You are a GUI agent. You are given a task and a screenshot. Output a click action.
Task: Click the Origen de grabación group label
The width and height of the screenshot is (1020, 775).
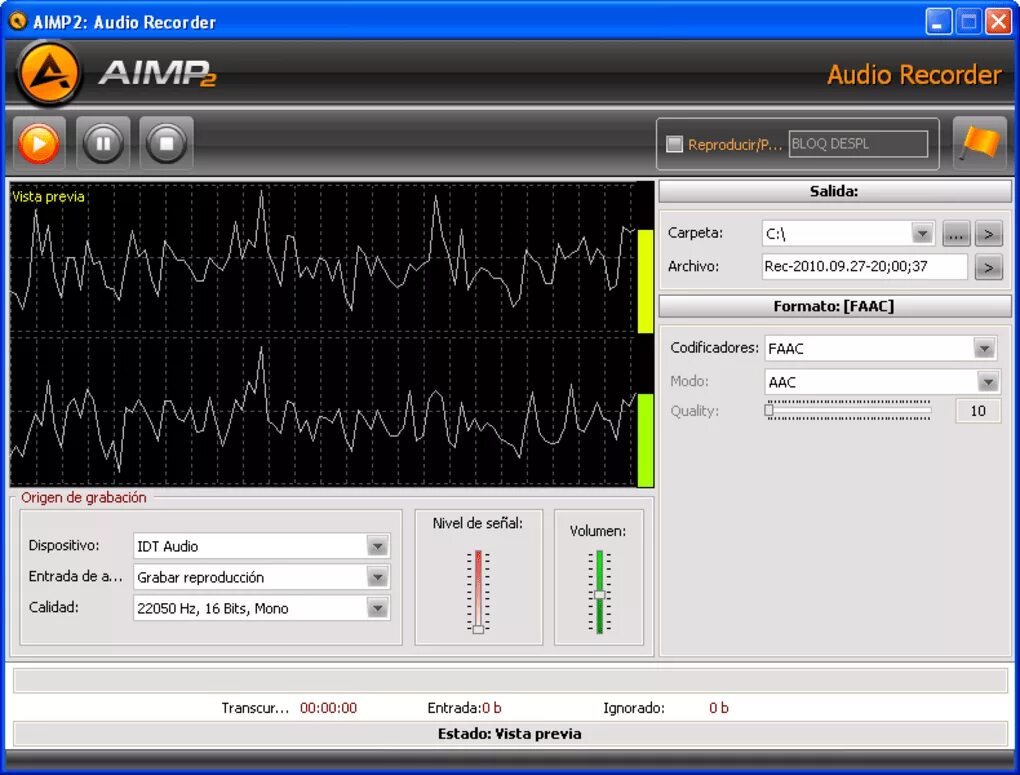[83, 498]
